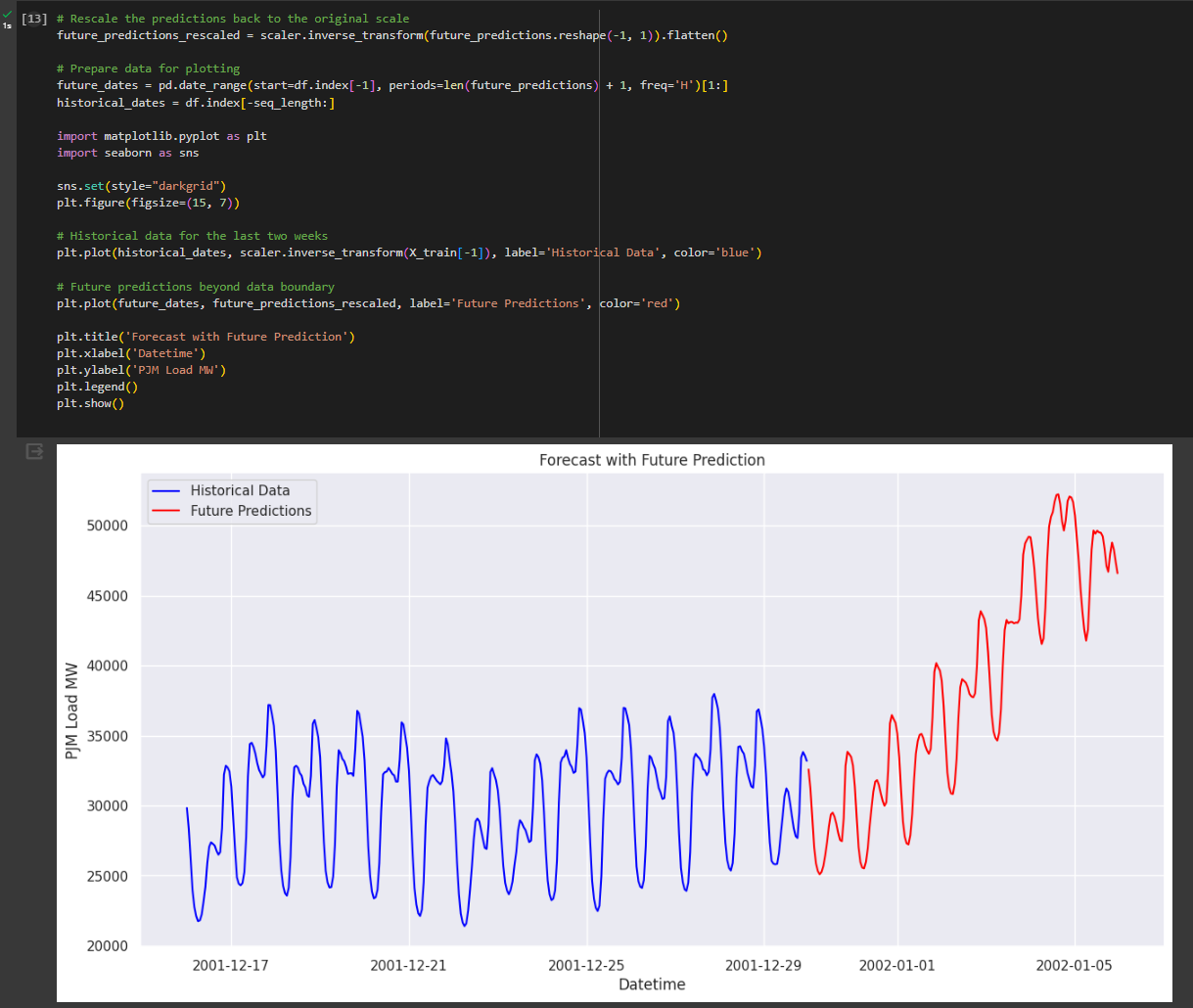1193x1008 pixels.
Task: Click the plt.xlabel('Datetime') code line
Action: tap(131, 353)
